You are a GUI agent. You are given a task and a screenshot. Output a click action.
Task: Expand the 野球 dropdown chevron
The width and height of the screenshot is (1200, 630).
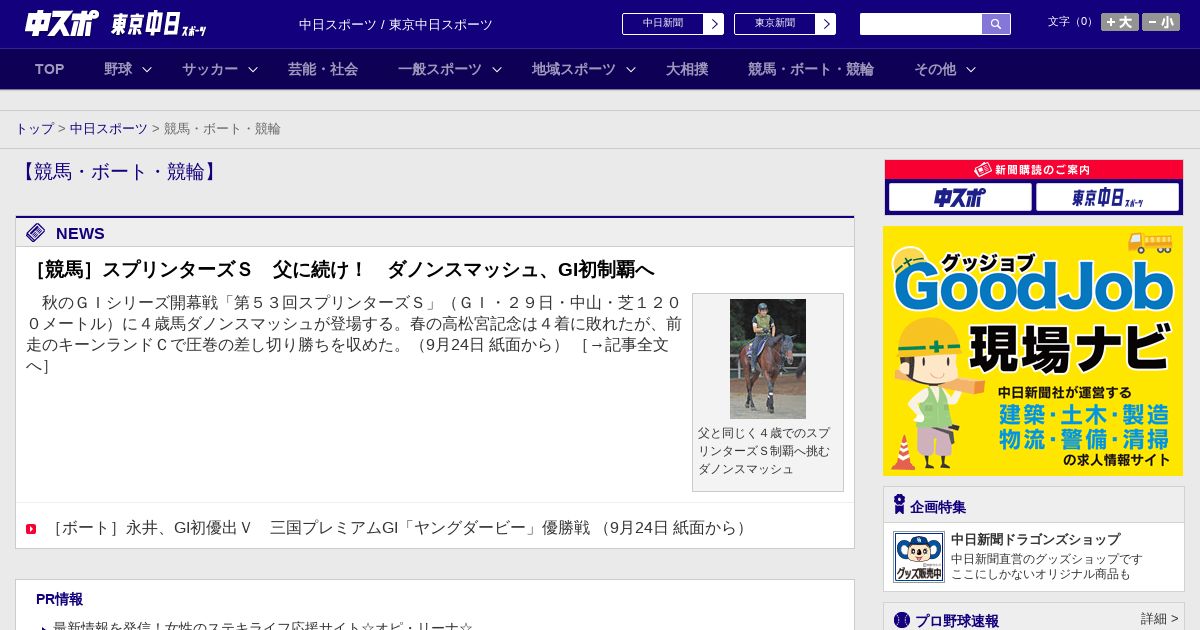click(147, 69)
